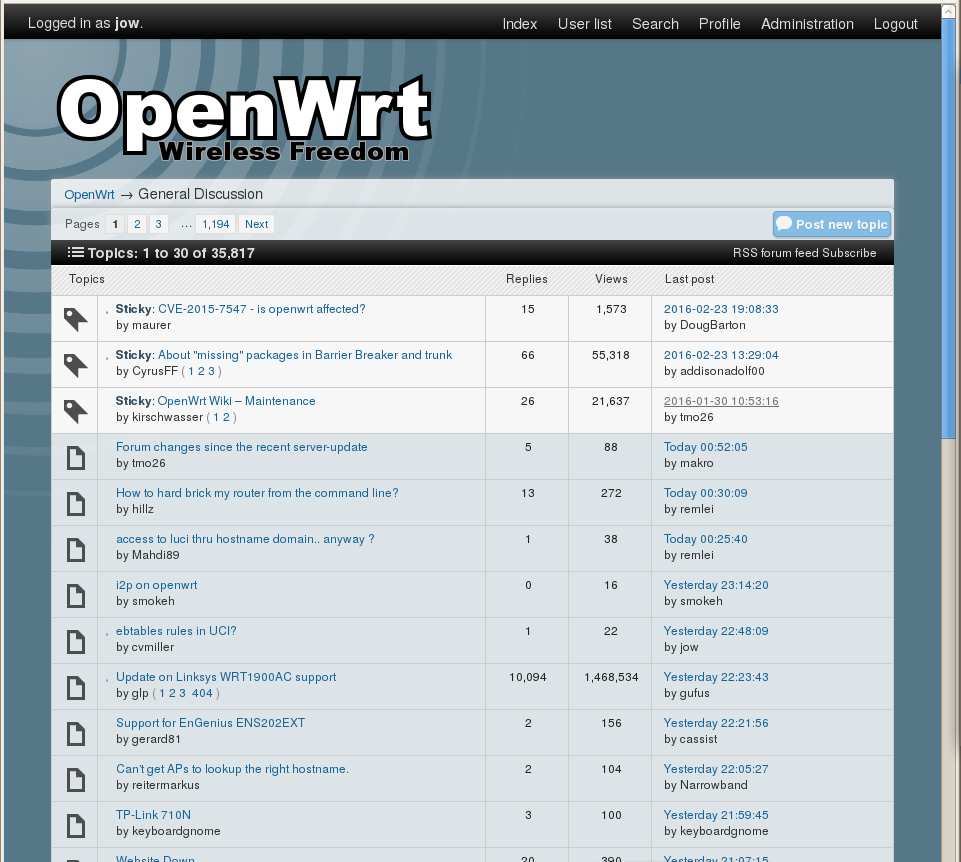961x862 pixels.
Task: Open CVE-2015-7547 is openwrt affected topic
Action: (x=262, y=309)
